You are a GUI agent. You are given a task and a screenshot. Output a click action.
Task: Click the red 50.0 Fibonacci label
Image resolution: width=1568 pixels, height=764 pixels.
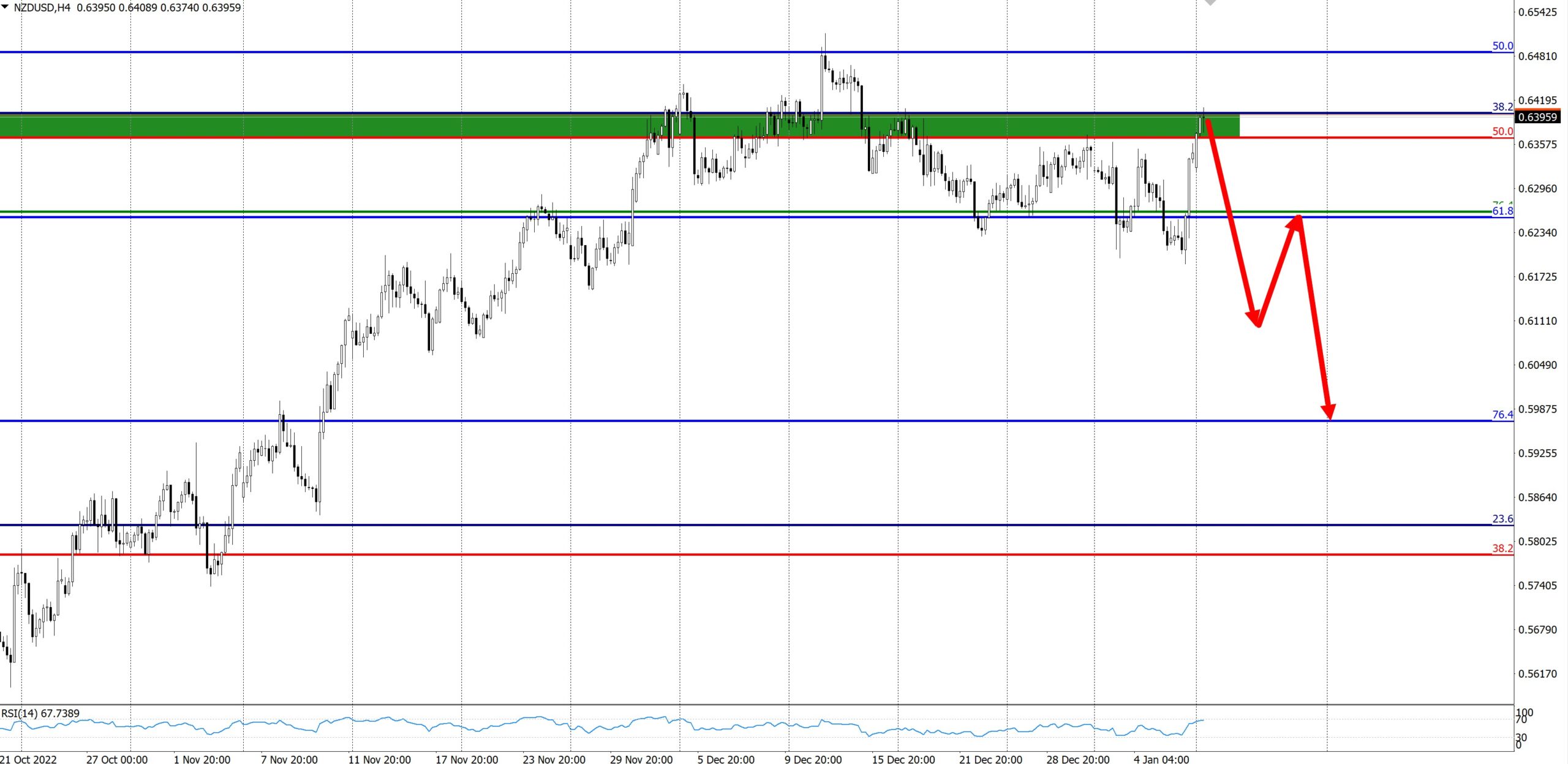pos(1502,131)
